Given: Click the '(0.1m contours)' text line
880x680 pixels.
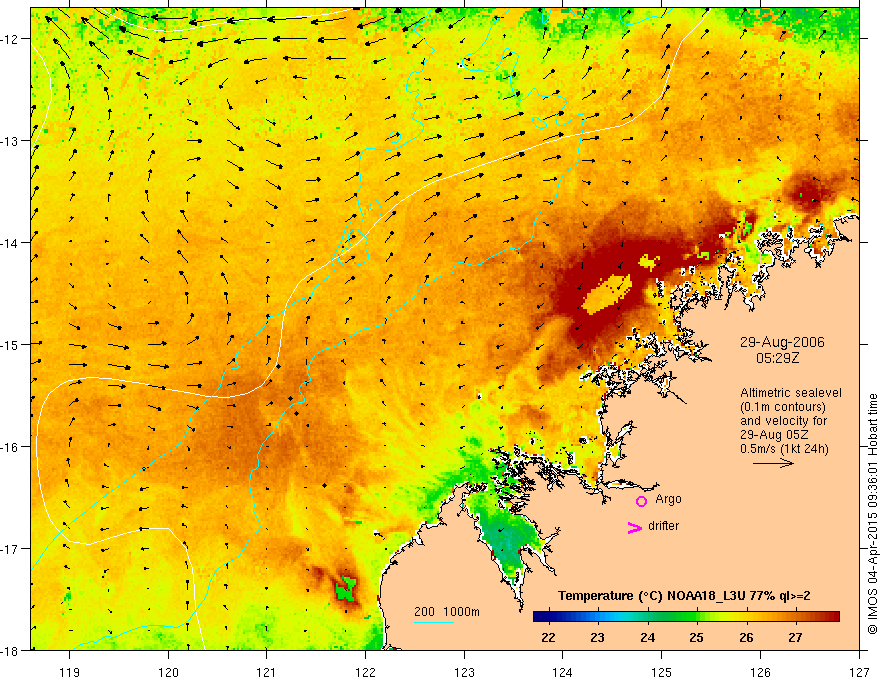Looking at the screenshot, I should 783,407.
